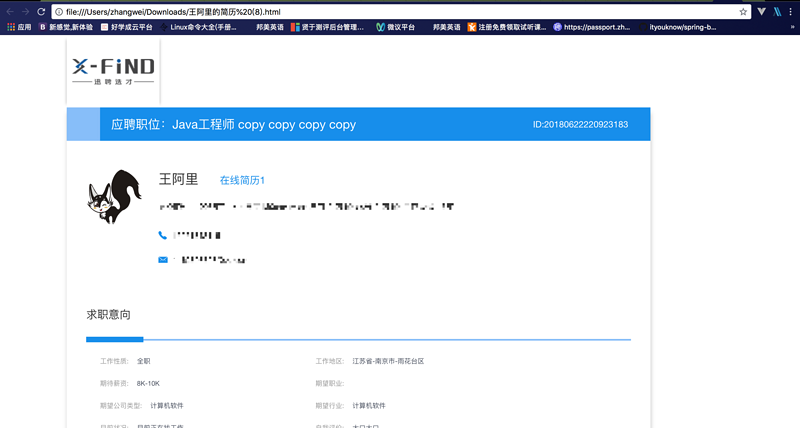
Task: Open the 微议平台 bookmark
Action: pos(395,27)
